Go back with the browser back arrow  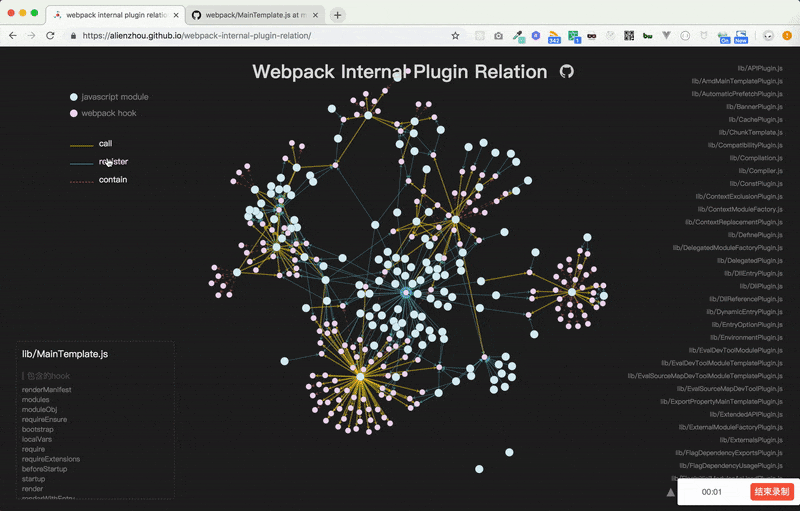click(x=13, y=36)
